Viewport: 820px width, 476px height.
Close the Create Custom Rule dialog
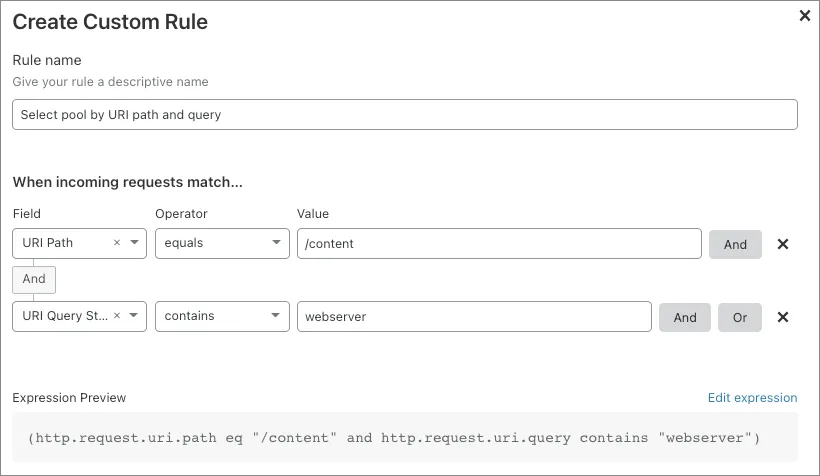[x=805, y=16]
